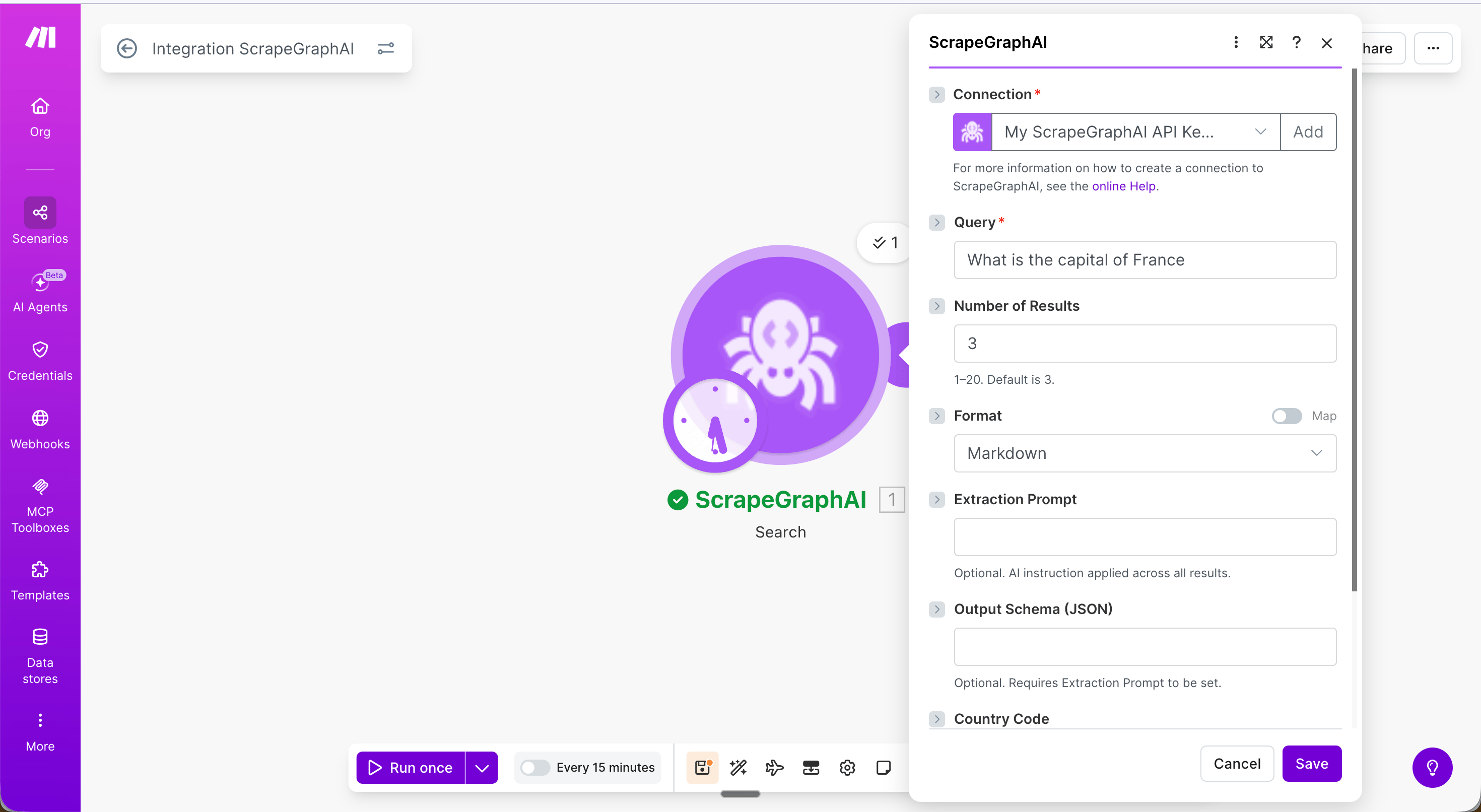Toggle the scenario scheduling switch
This screenshot has width=1481, height=812.
534,768
